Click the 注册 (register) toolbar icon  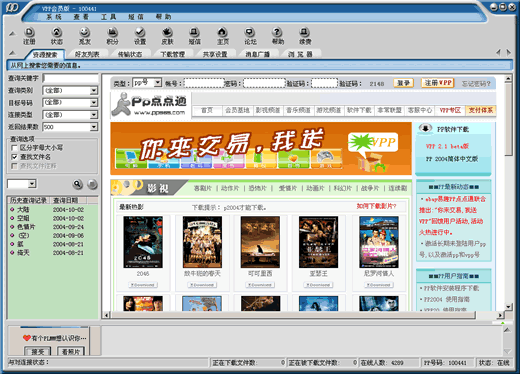coord(29,36)
